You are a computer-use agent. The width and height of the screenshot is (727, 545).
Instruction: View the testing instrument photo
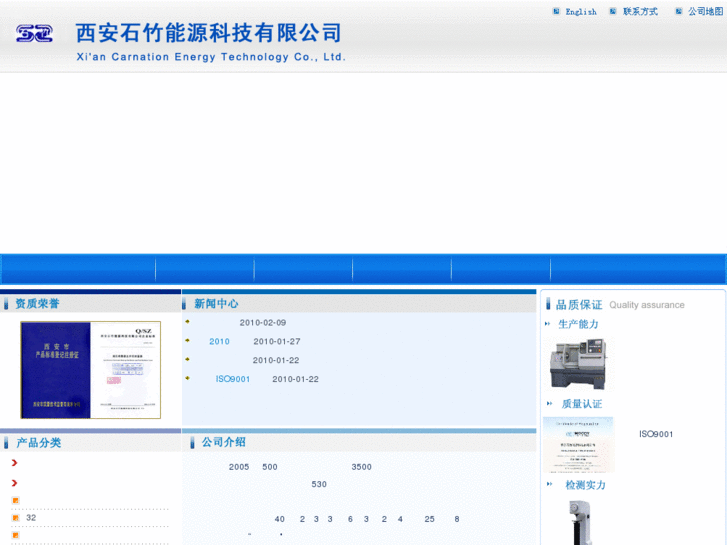tap(580, 522)
